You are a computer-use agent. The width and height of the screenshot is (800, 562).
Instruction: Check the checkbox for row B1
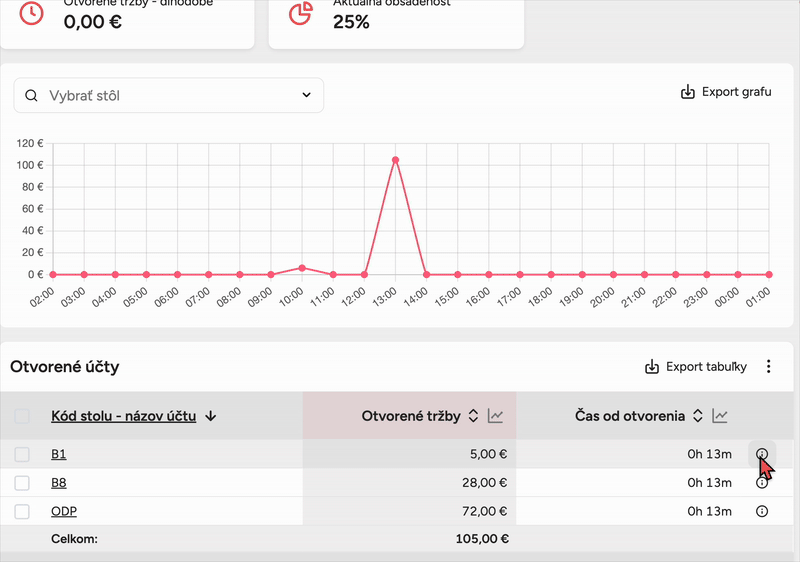point(22,455)
